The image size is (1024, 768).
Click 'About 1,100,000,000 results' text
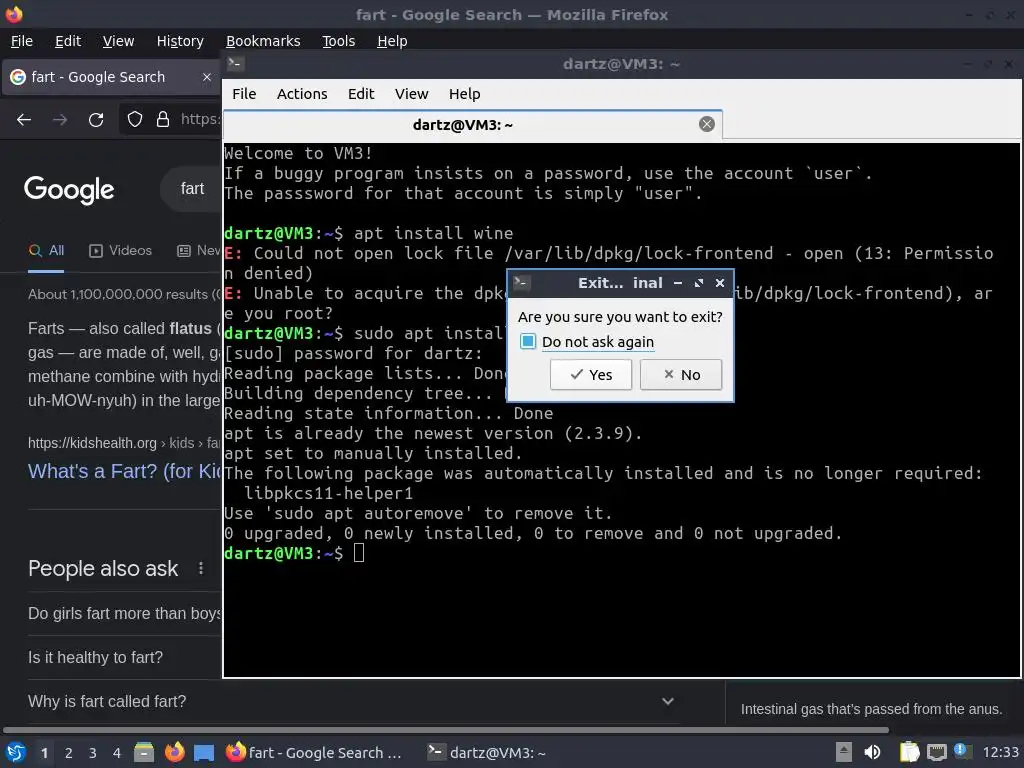pos(118,295)
